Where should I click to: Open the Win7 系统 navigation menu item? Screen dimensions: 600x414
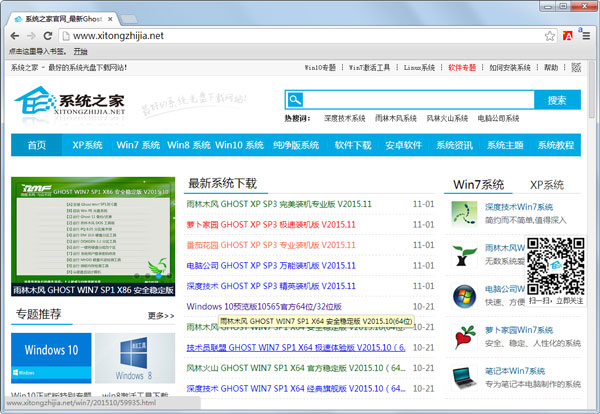point(138,145)
